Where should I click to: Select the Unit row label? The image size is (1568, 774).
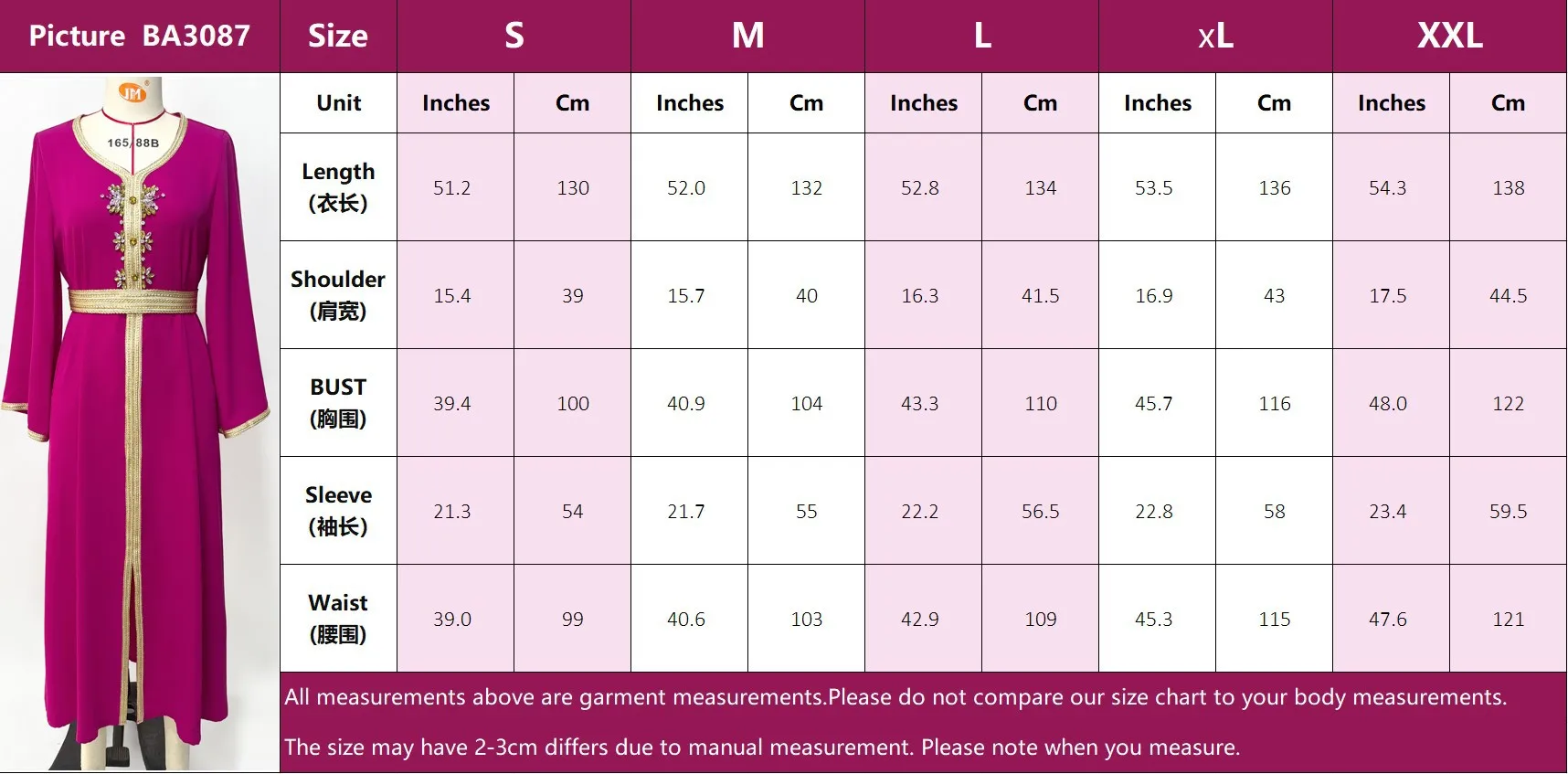(x=338, y=103)
